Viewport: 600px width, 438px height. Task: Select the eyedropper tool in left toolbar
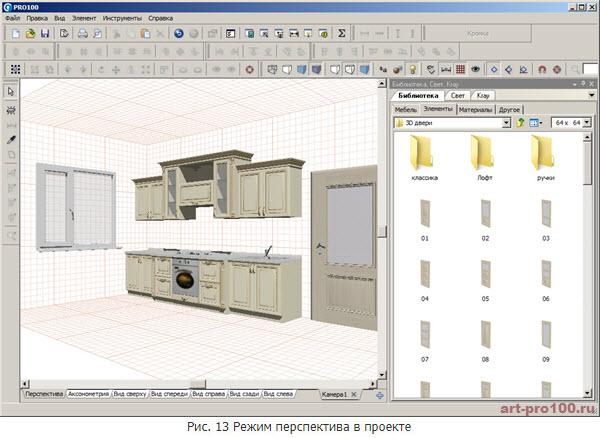(10, 141)
